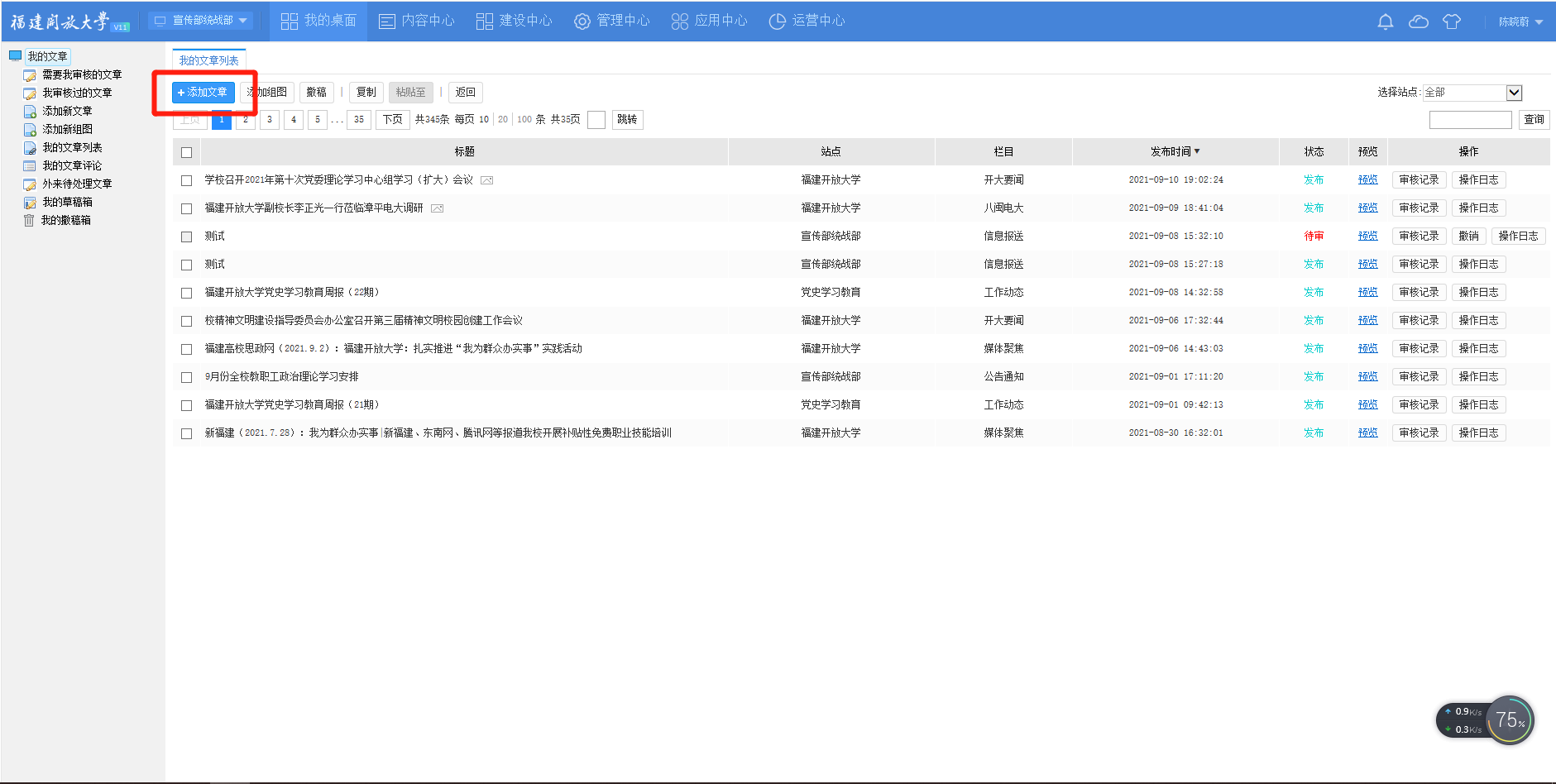Click the T-shirt theme icon
Image resolution: width=1556 pixels, height=784 pixels.
point(1451,22)
